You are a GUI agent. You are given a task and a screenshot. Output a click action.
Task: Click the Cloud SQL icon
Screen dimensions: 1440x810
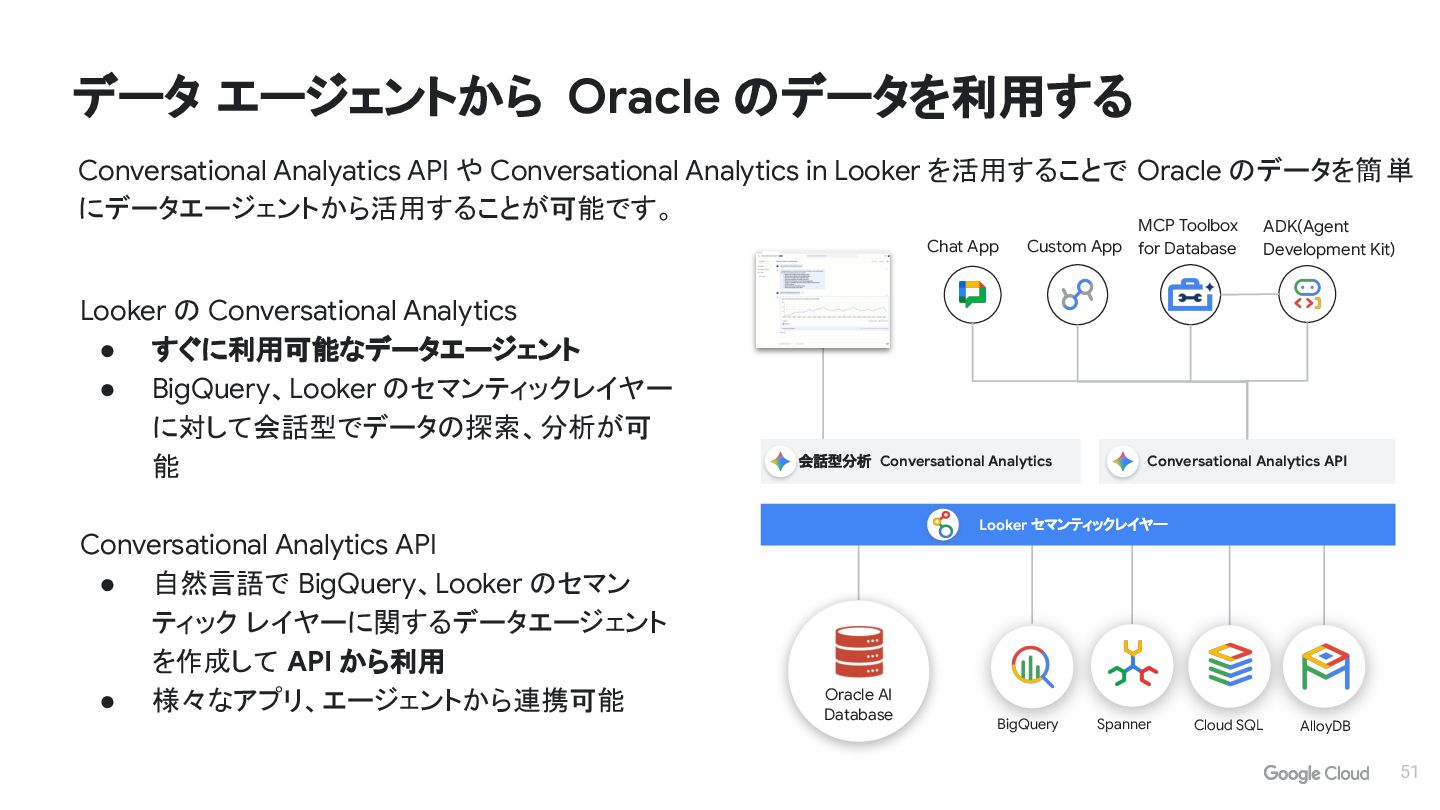[x=1229, y=667]
